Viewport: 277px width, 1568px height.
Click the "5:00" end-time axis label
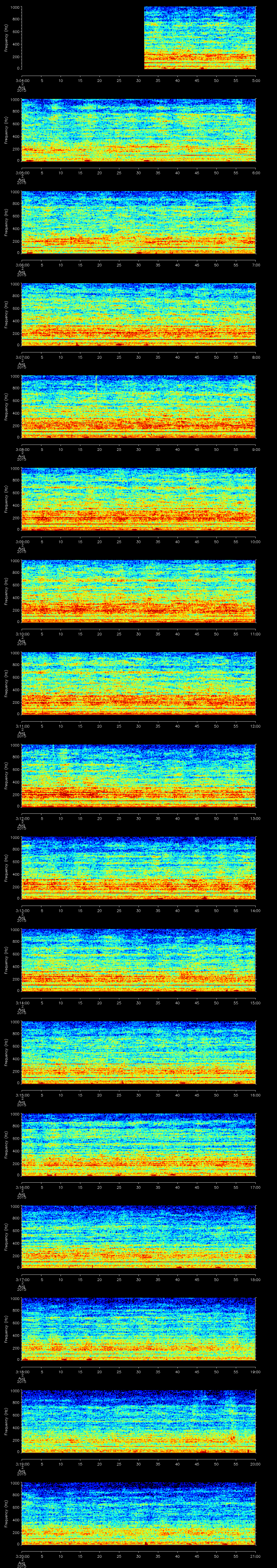pos(256,80)
